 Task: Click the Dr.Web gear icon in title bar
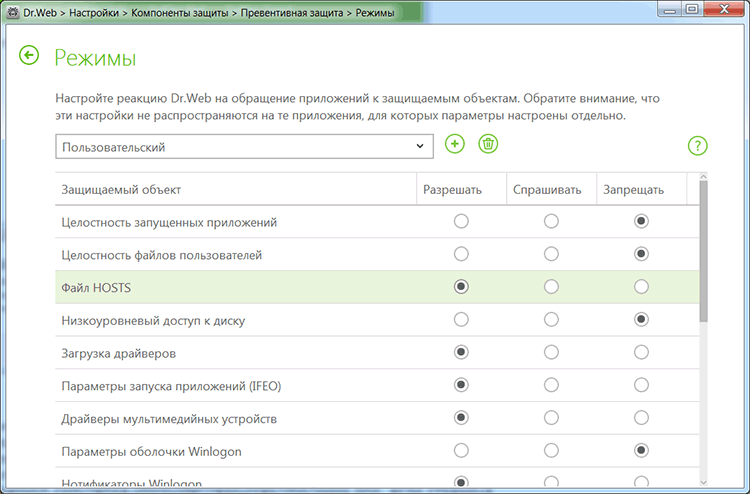(x=13, y=12)
